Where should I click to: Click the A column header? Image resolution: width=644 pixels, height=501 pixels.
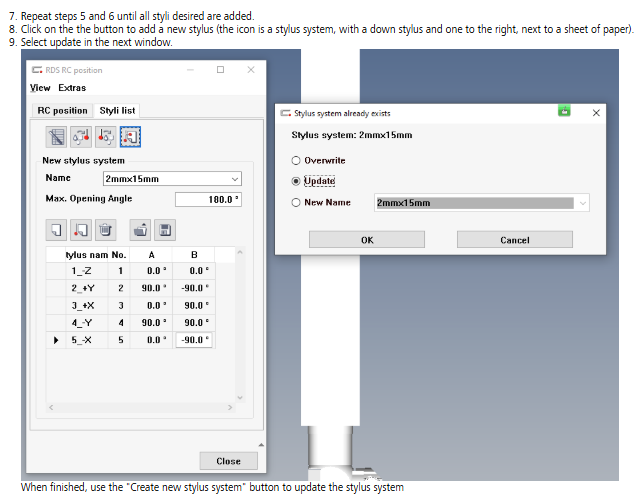point(151,255)
